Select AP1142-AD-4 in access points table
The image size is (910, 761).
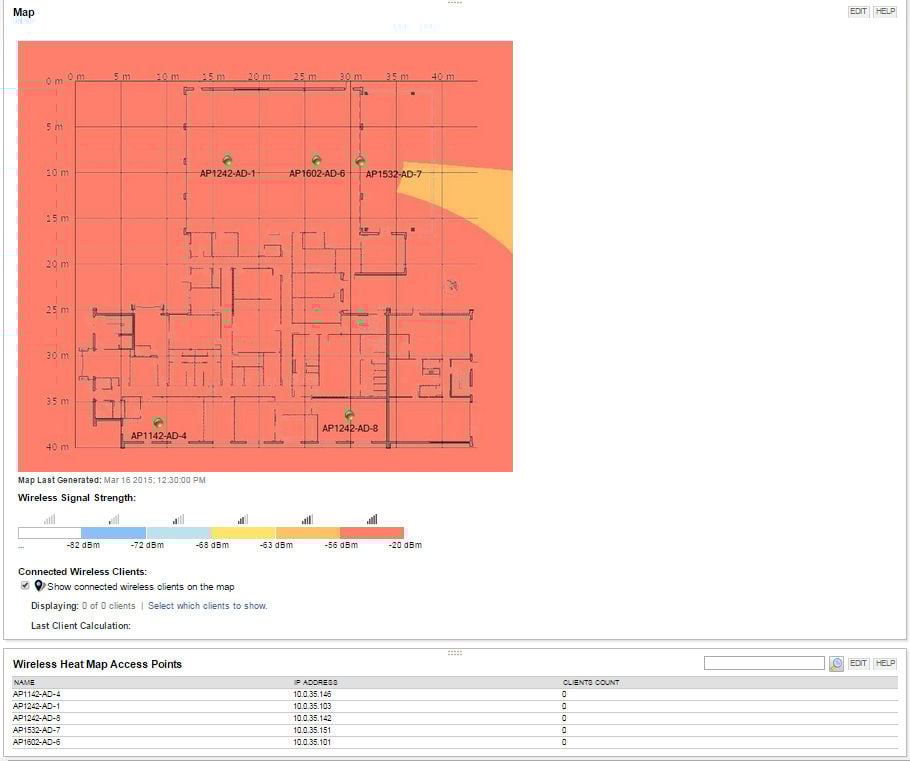(x=37, y=694)
